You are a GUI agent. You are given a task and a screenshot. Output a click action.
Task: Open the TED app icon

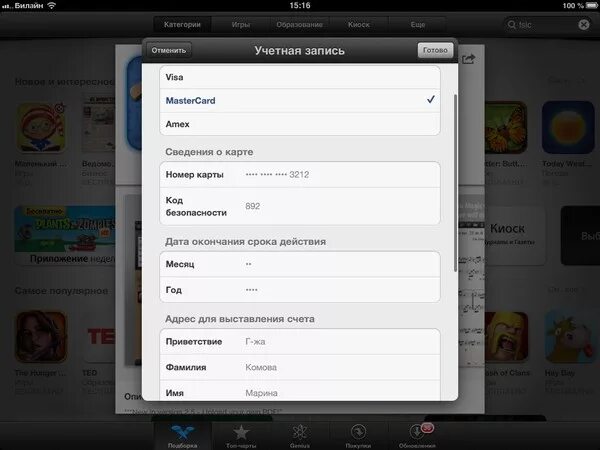coord(99,337)
